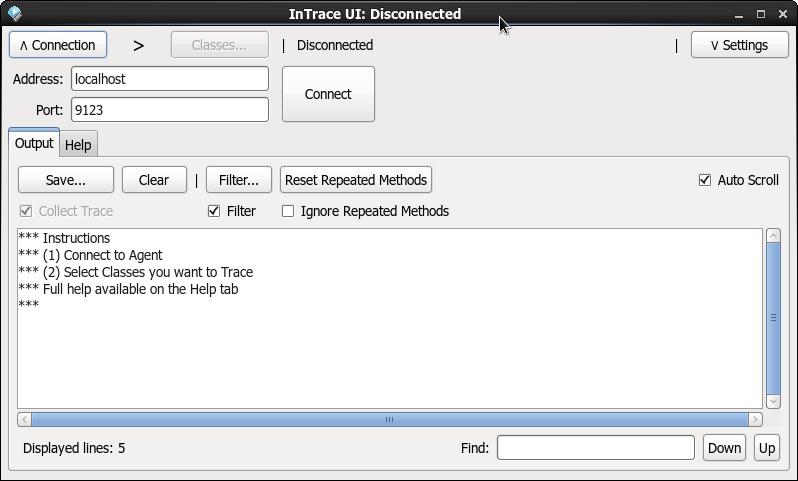Enable Ignore Repeated Methods
The width and height of the screenshot is (798, 481).
coord(288,211)
